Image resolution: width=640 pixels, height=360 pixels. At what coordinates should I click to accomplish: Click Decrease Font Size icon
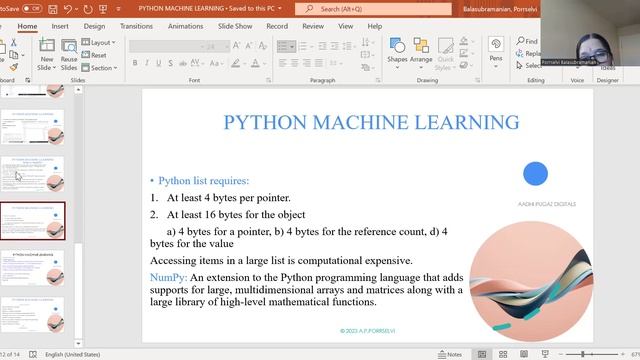click(249, 46)
